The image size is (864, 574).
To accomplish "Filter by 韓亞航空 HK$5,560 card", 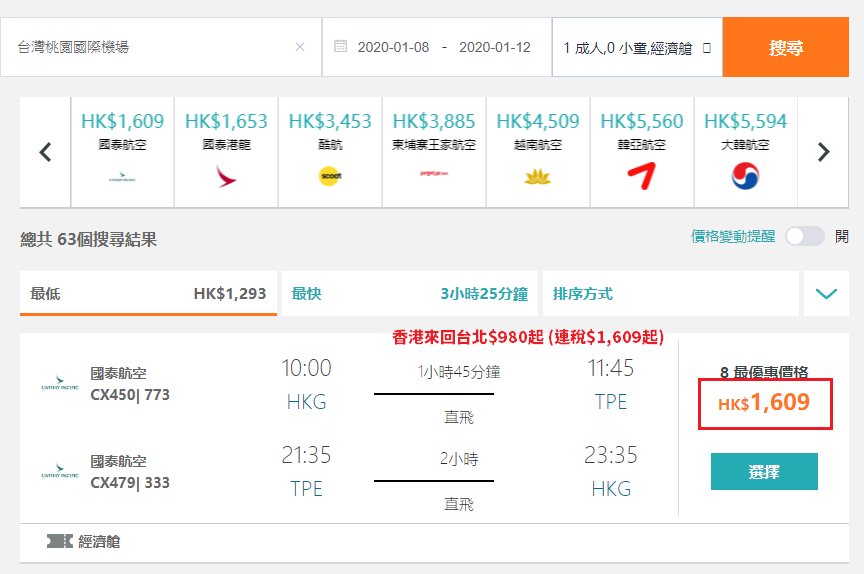I will pos(642,152).
